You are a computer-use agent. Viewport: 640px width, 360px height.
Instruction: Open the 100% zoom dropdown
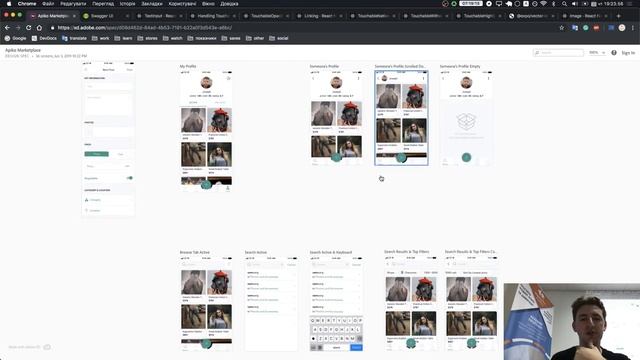597,53
